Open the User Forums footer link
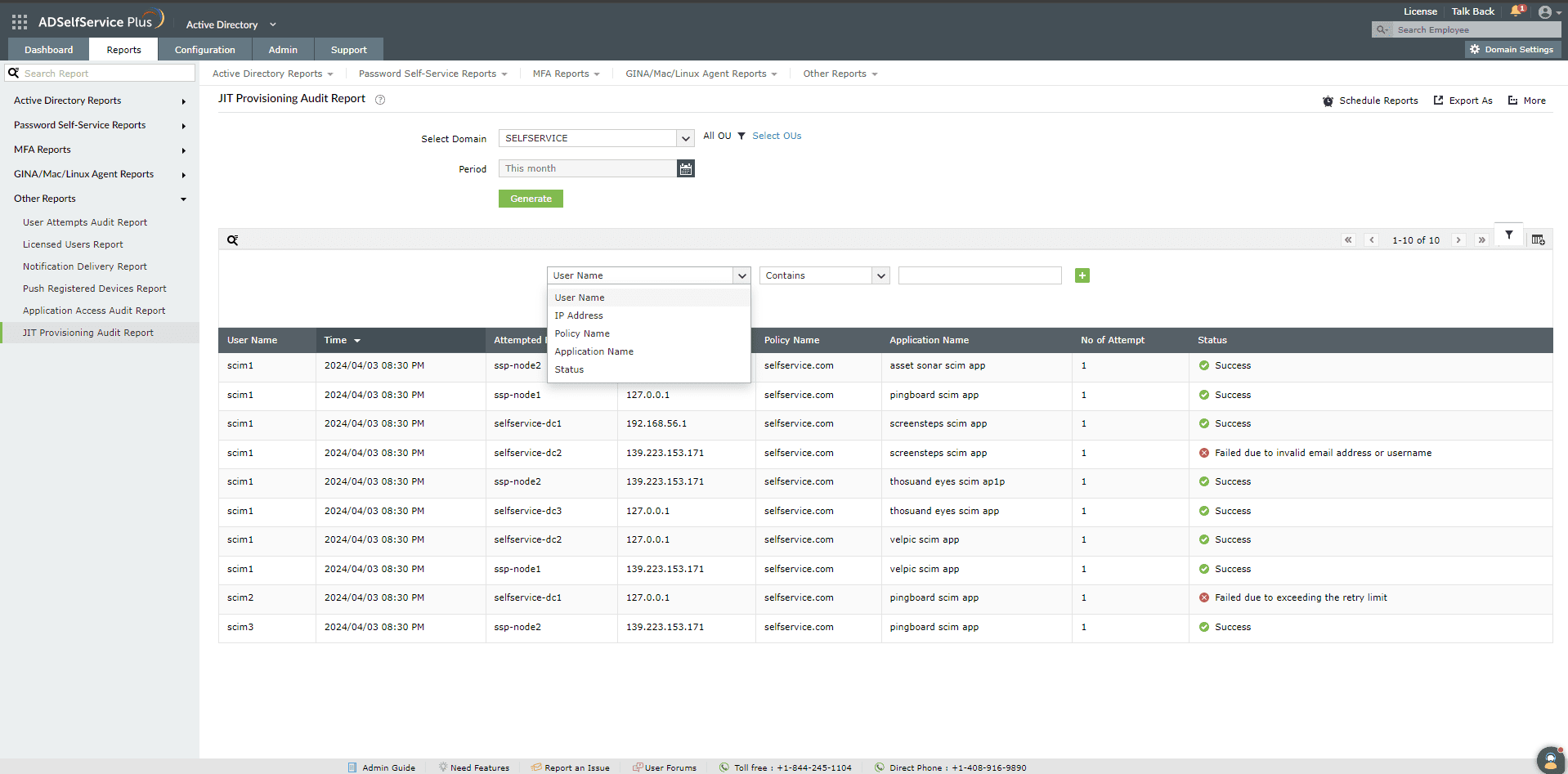Screen dimensions: 1568x774 665,767
